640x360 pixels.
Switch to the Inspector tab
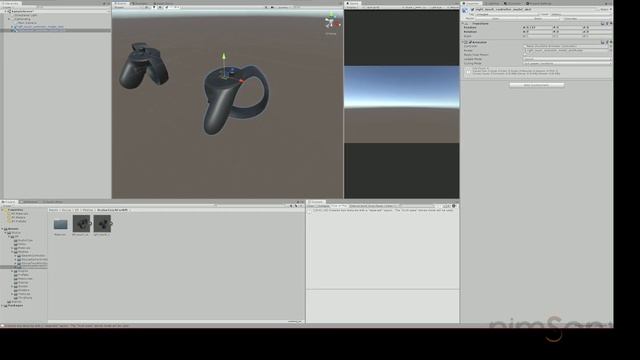pyautogui.click(x=472, y=3)
